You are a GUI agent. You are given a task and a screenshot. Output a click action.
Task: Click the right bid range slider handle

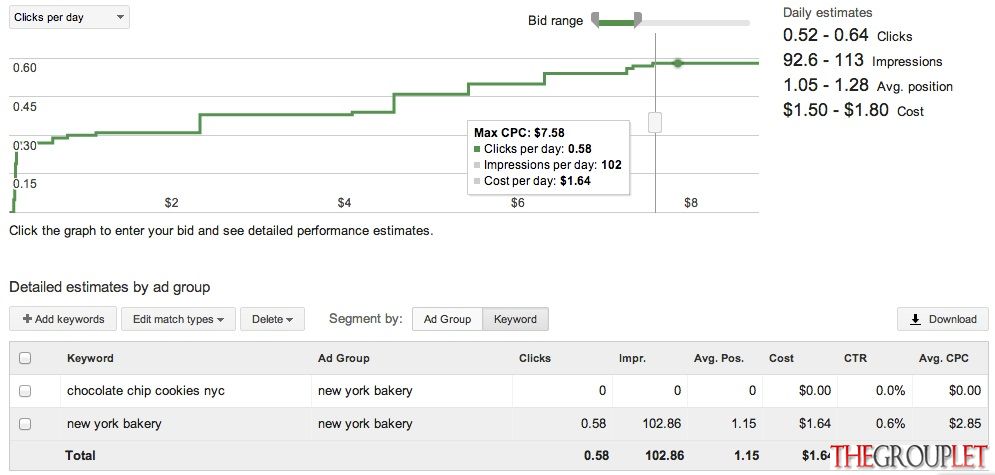638,20
